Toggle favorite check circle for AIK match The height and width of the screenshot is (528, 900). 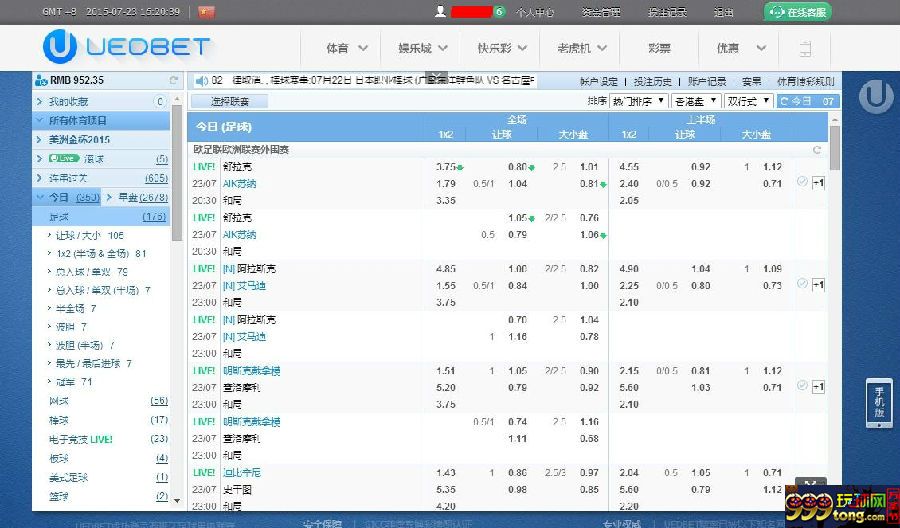click(x=802, y=181)
